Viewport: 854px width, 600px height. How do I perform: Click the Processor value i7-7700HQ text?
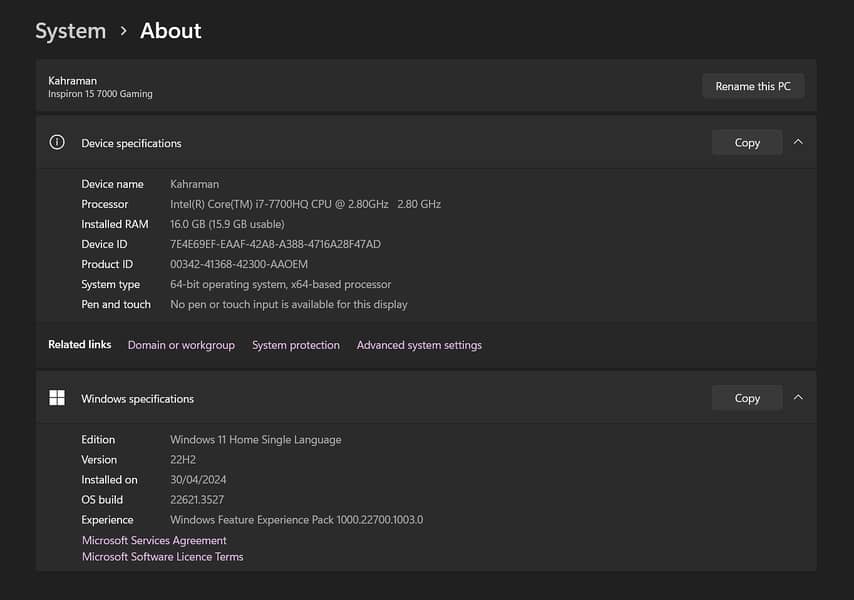305,204
